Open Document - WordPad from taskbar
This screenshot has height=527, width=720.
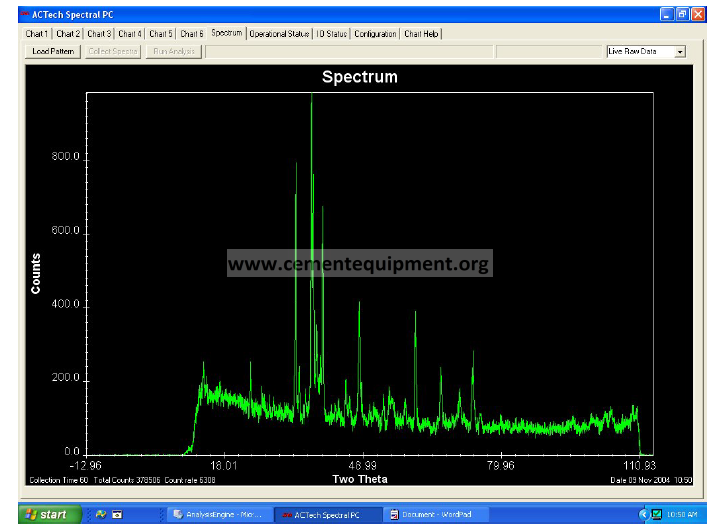[437, 514]
